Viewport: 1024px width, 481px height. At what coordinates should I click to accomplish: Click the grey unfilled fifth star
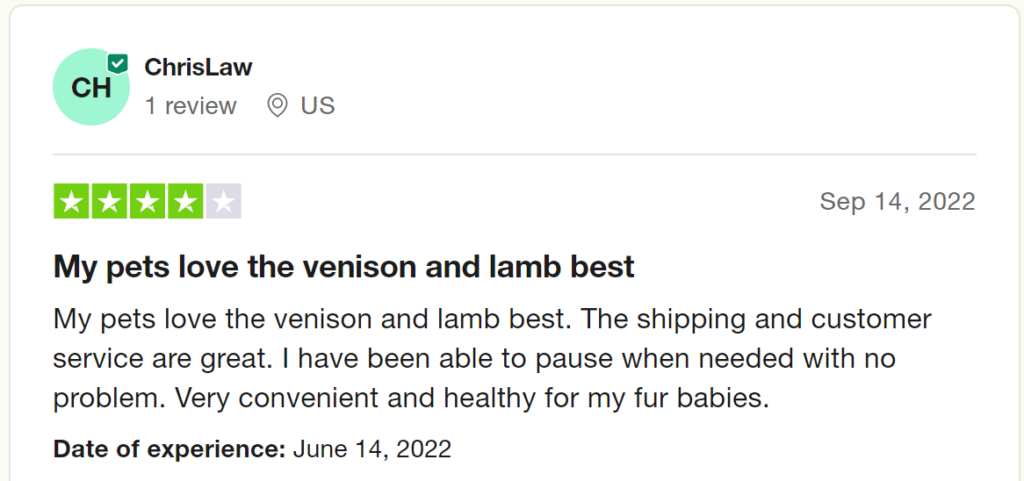click(x=223, y=201)
